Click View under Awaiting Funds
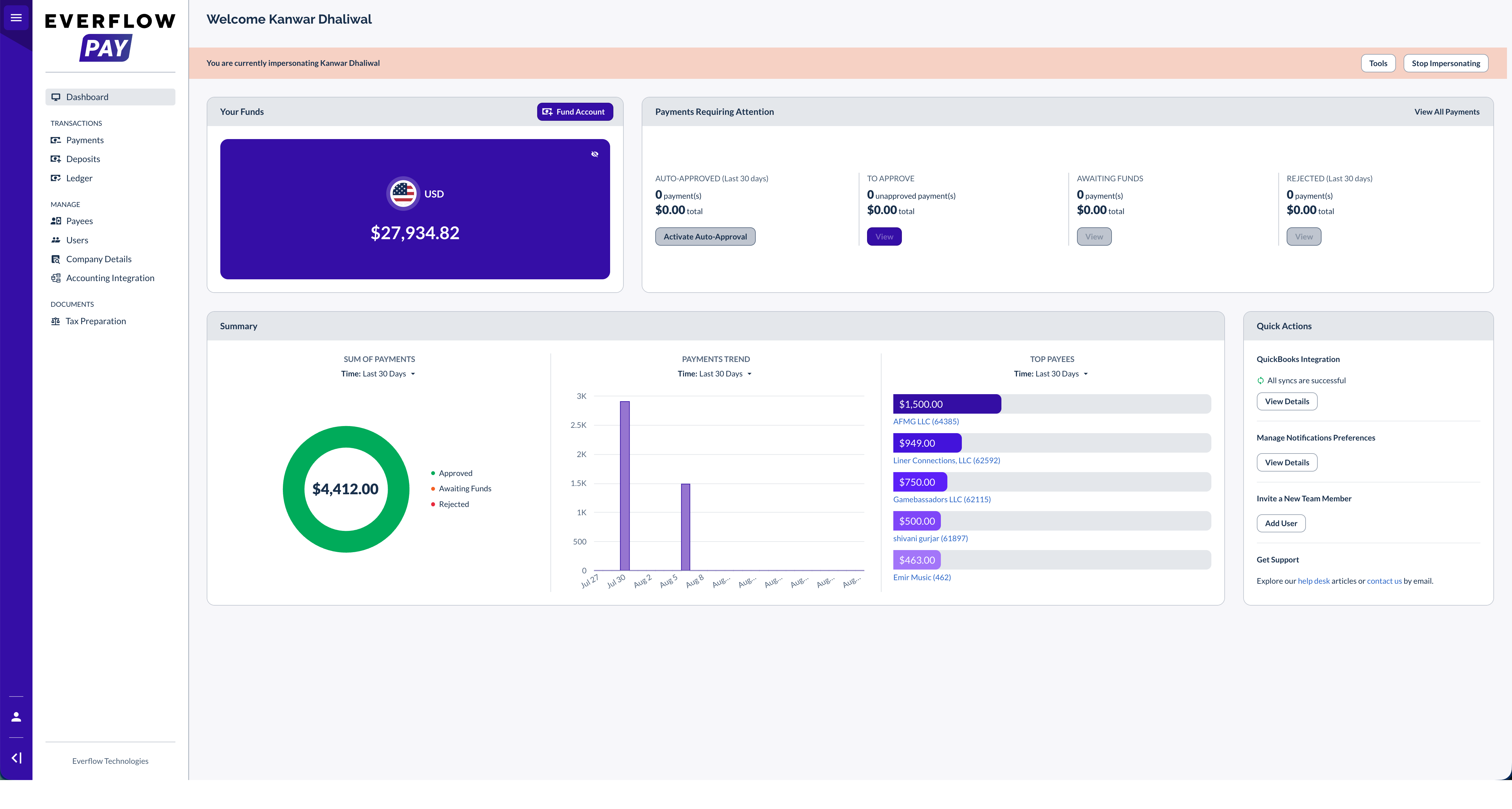This screenshot has height=809, width=1512. [x=1094, y=236]
